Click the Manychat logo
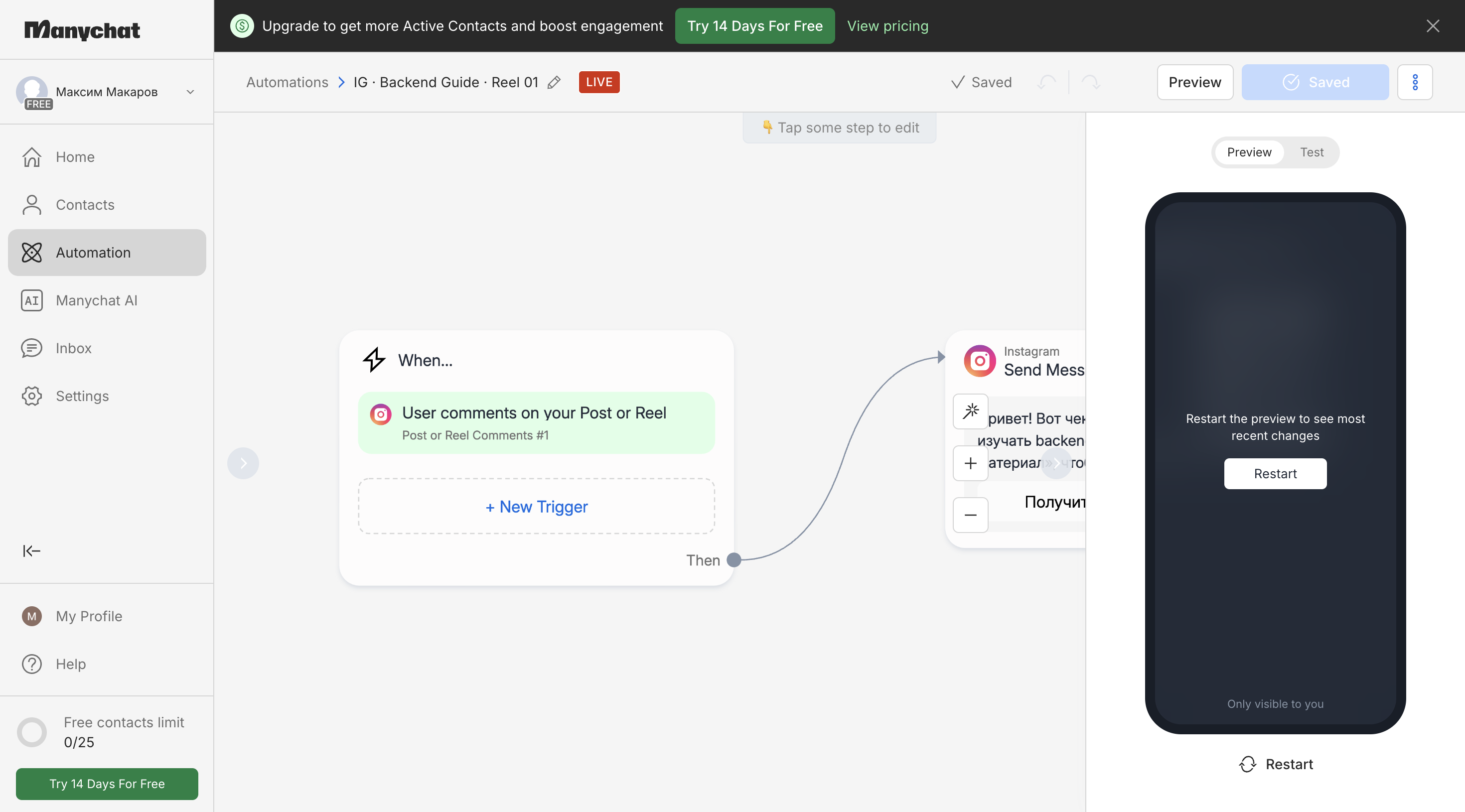 [82, 29]
